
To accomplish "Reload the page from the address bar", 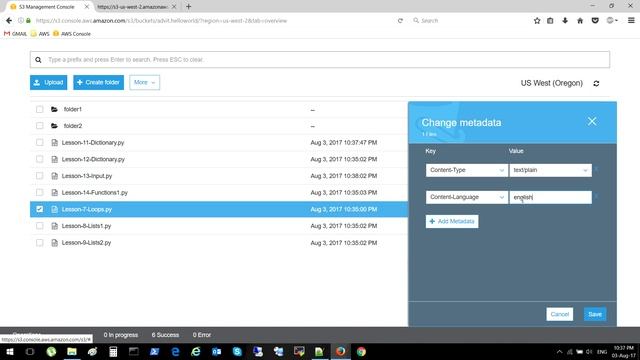I will [400, 20].
